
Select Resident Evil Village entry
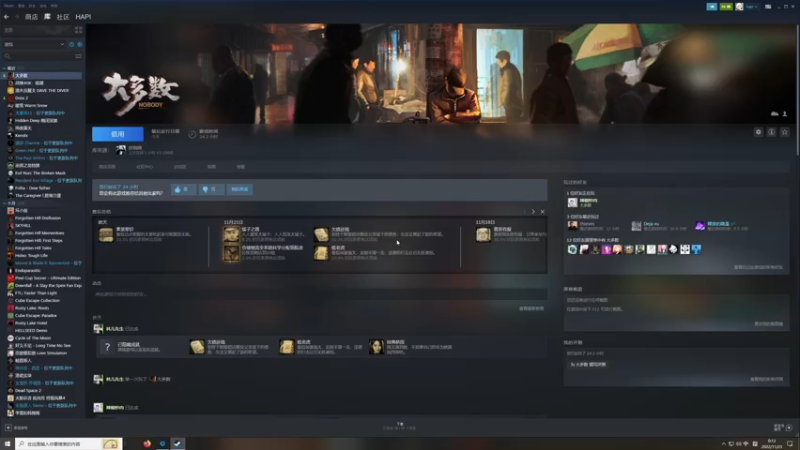pos(48,181)
